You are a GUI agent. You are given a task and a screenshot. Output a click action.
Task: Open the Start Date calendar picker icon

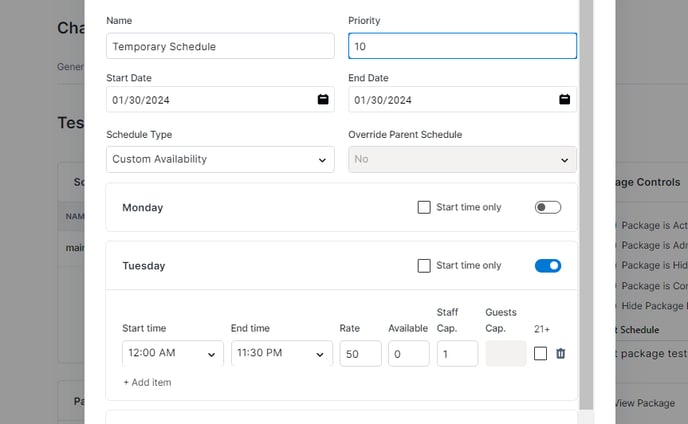tap(323, 100)
